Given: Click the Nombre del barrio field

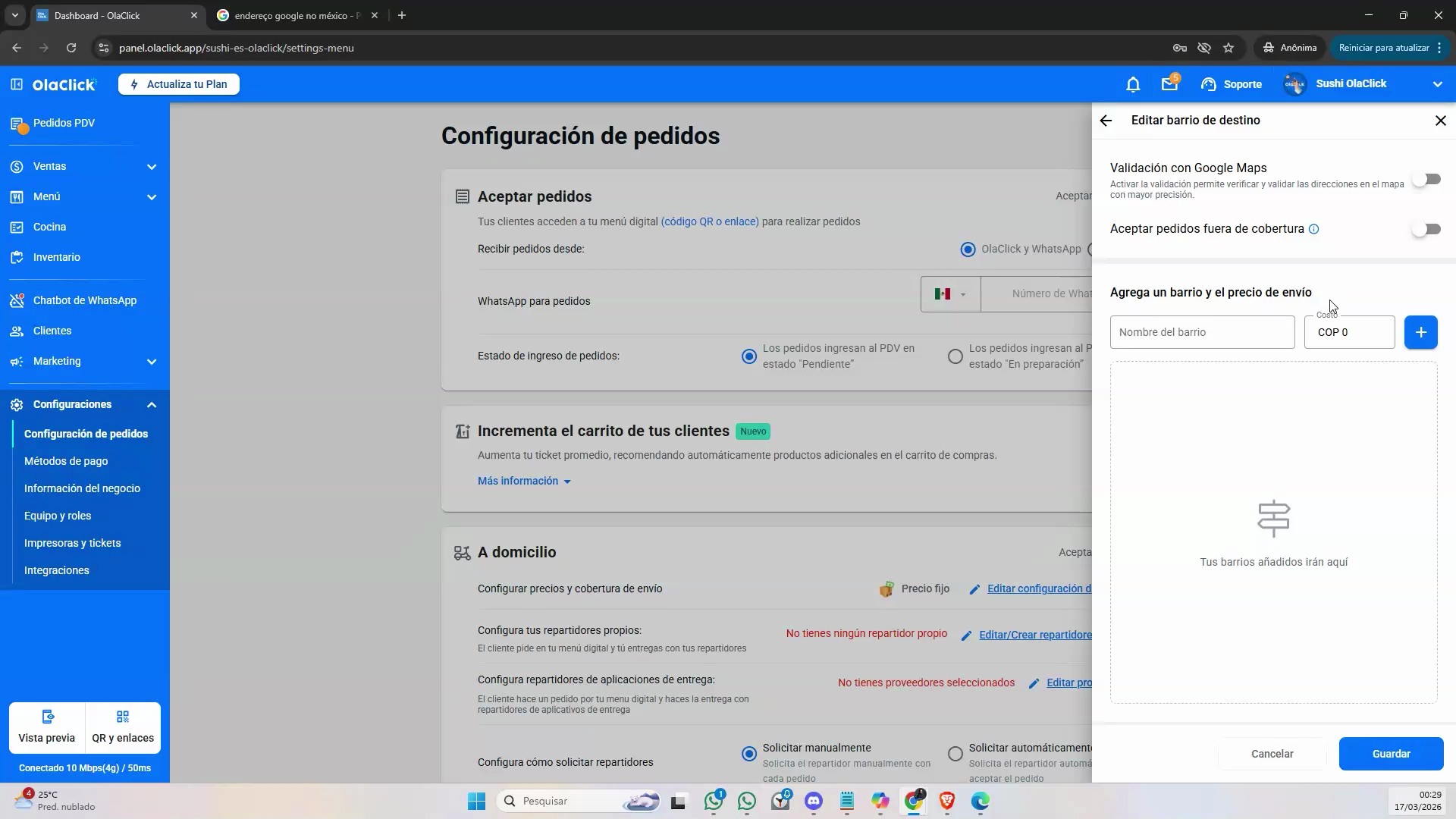Looking at the screenshot, I should pos(1202,332).
